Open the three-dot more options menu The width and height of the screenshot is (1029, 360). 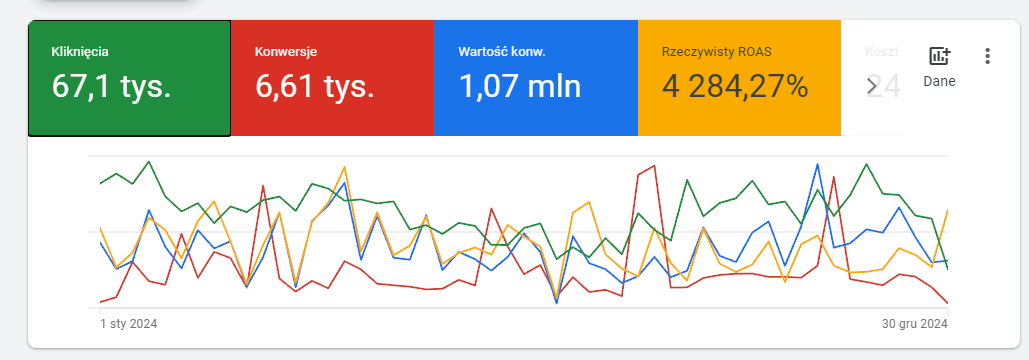tap(987, 56)
